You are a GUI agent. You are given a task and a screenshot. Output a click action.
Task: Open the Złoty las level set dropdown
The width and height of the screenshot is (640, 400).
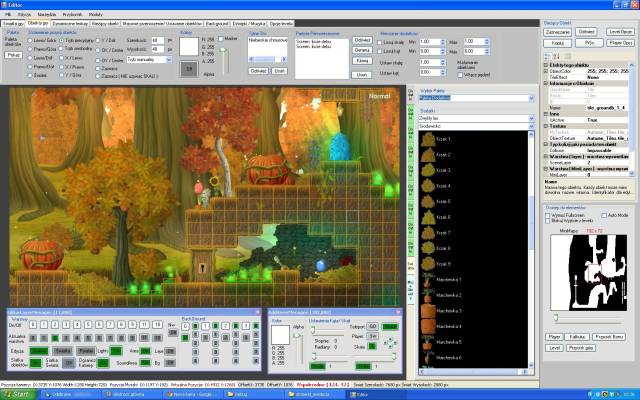476,118
